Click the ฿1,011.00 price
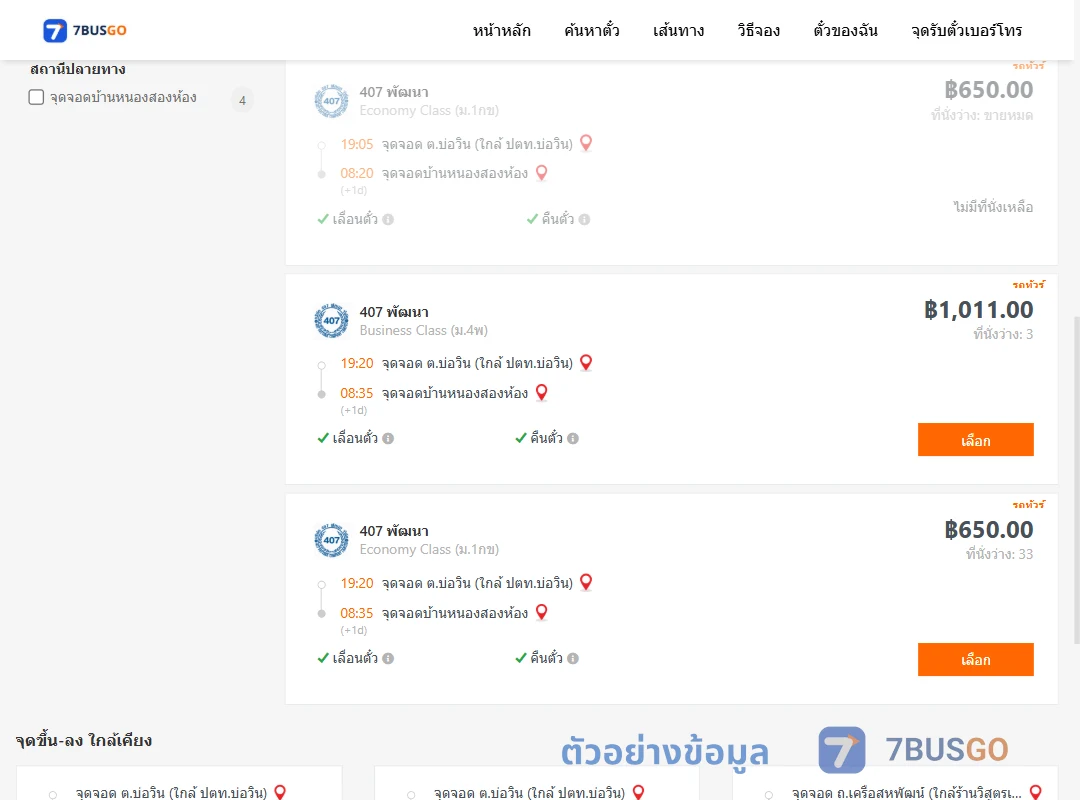 pyautogui.click(x=978, y=310)
